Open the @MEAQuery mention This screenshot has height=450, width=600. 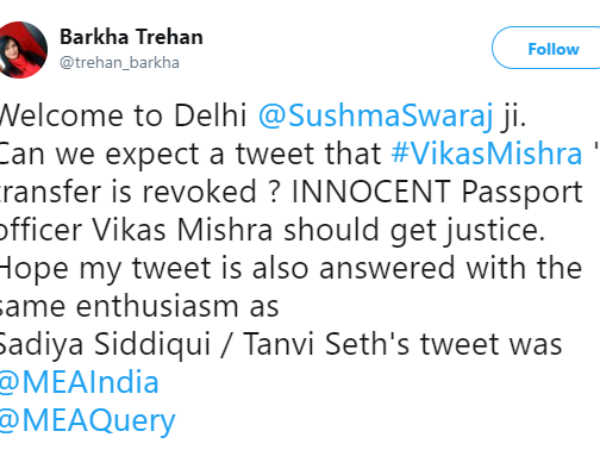click(87, 422)
